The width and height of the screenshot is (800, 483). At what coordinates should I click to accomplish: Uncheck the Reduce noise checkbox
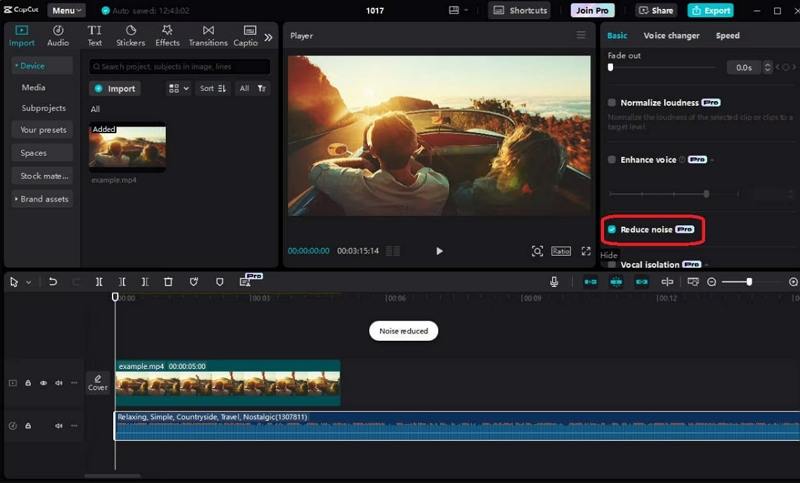pyautogui.click(x=612, y=229)
